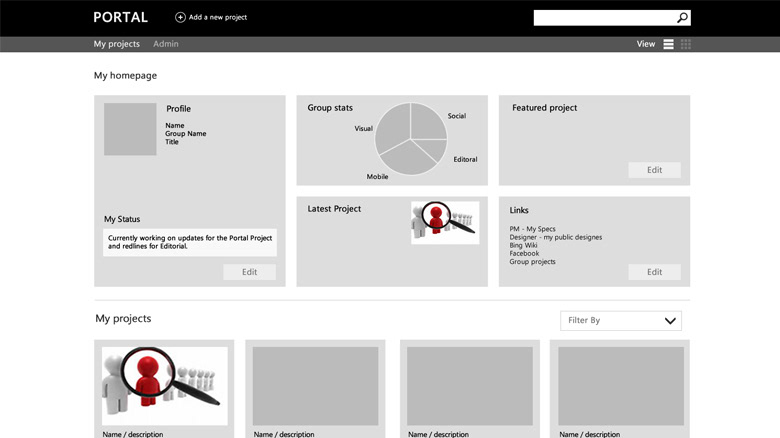
Task: Click the search magnifier icon
Action: pos(682,18)
